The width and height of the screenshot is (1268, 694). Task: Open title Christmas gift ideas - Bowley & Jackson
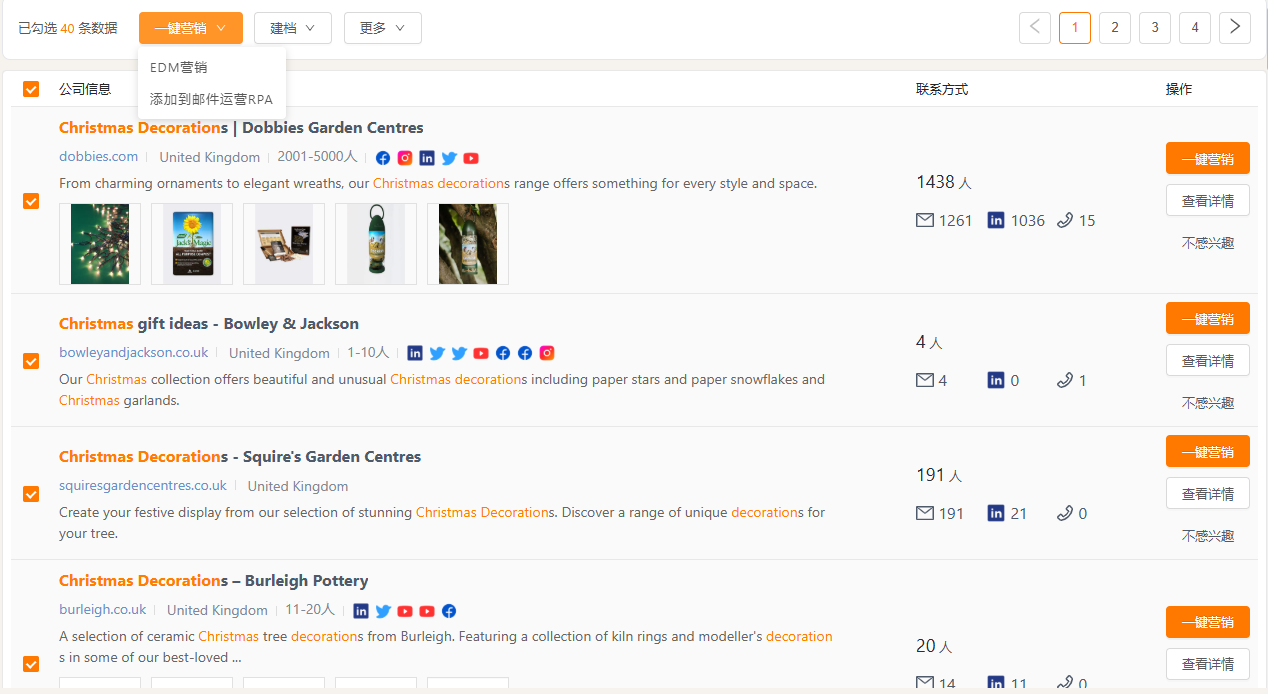tap(209, 324)
